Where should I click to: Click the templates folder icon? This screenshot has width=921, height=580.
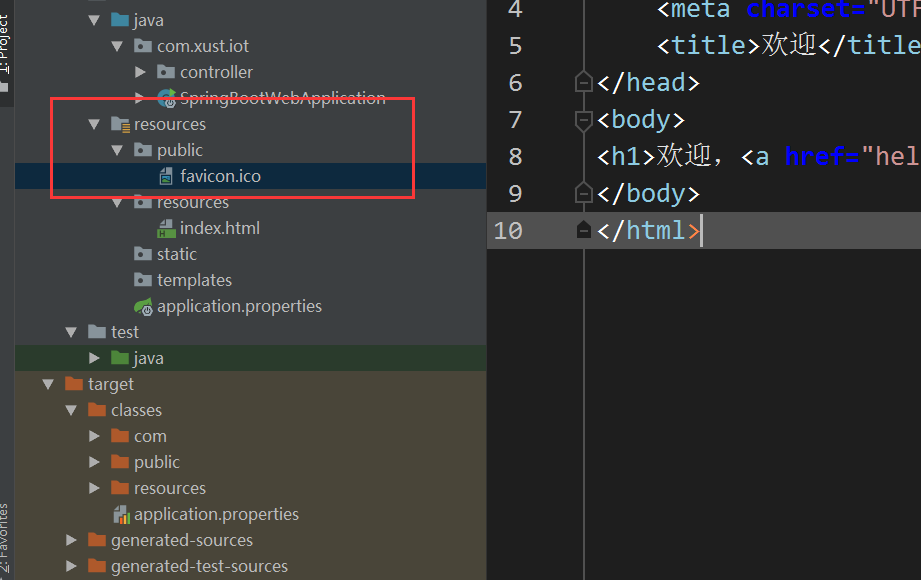143,280
